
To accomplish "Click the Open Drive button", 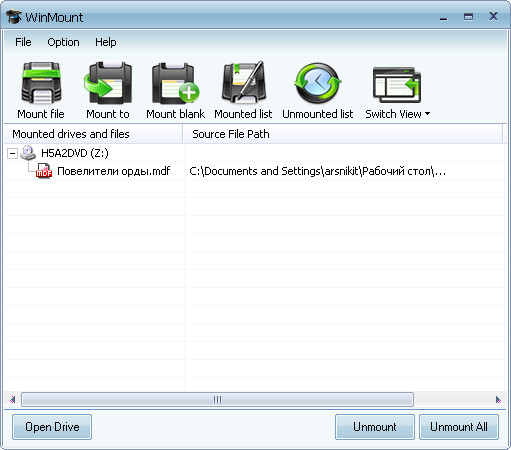I will pyautogui.click(x=52, y=427).
